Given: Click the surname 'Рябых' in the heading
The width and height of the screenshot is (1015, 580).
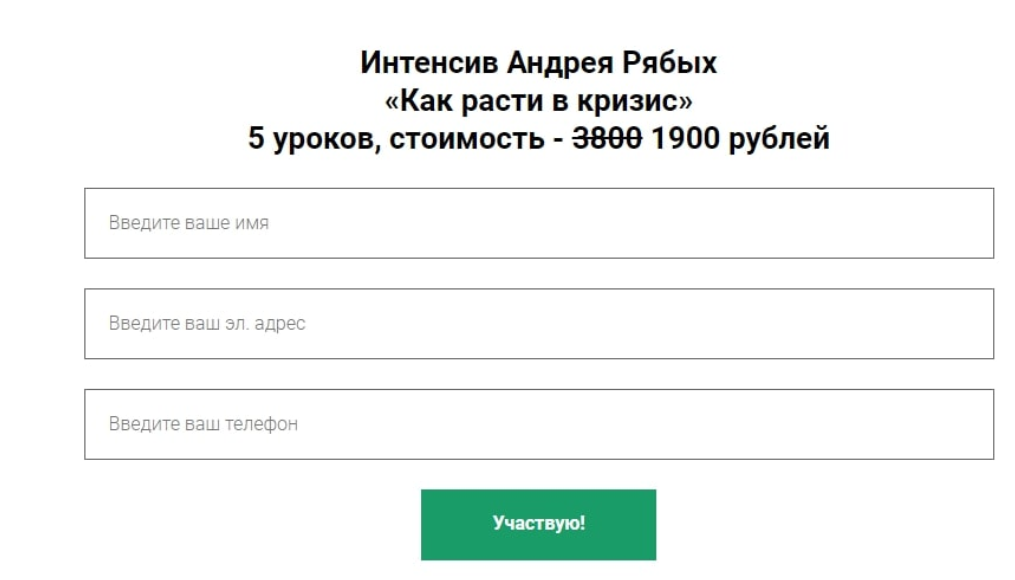Looking at the screenshot, I should (x=670, y=63).
